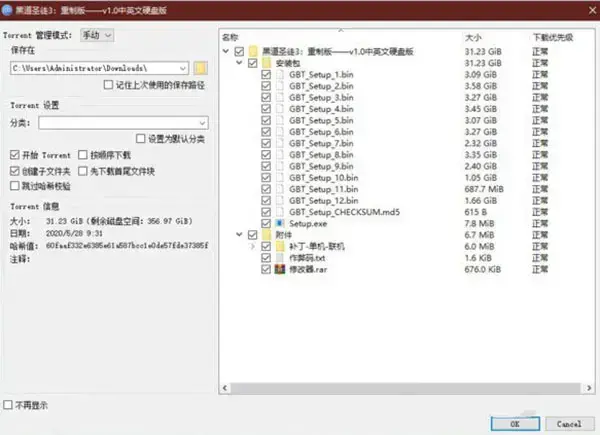Uncheck GBT_Setup_3.bin file checkbox
Image resolution: width=600 pixels, height=435 pixels.
tap(266, 97)
